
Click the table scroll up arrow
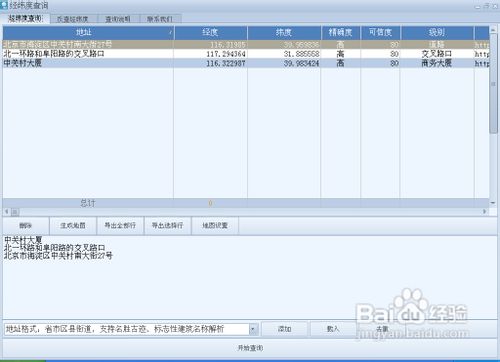point(493,30)
